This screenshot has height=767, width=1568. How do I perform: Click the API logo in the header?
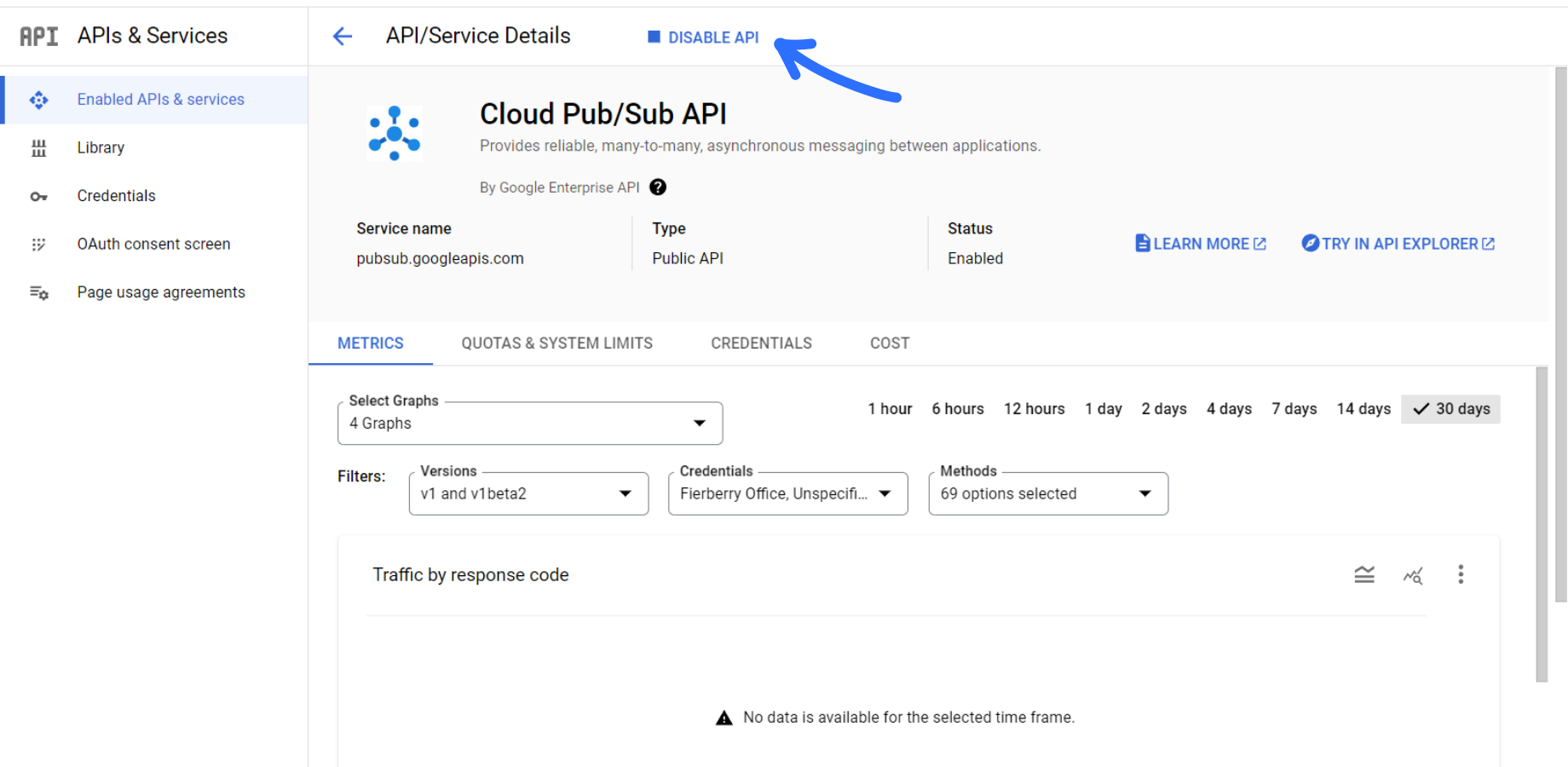pyautogui.click(x=39, y=36)
